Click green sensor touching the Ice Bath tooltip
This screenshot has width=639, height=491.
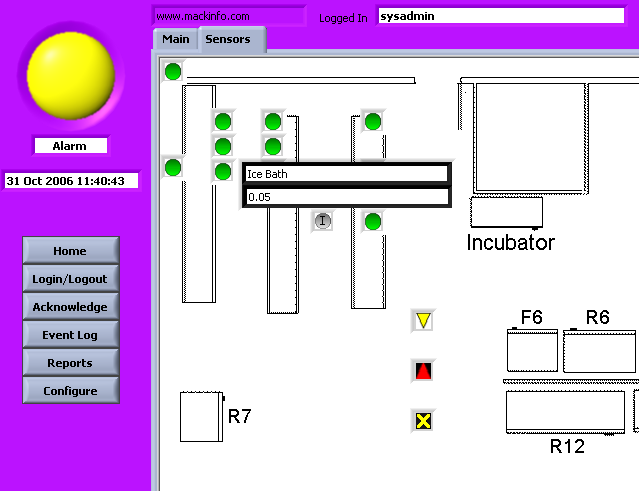[x=223, y=172]
